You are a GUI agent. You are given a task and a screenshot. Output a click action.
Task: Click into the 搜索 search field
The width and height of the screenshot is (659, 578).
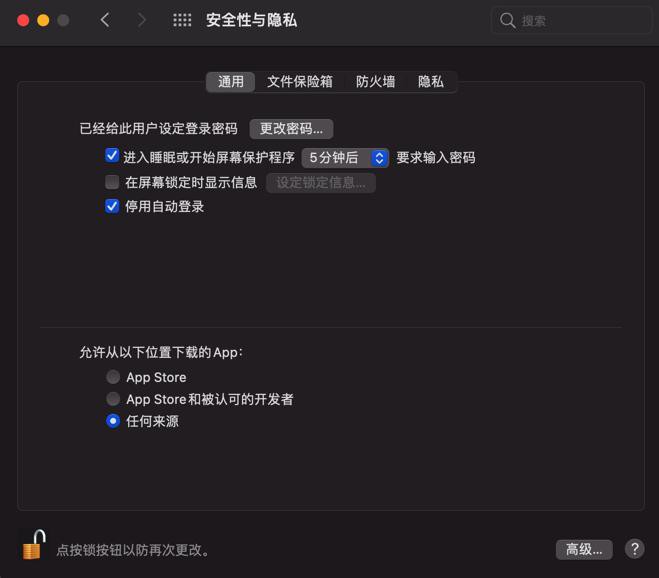coord(571,20)
